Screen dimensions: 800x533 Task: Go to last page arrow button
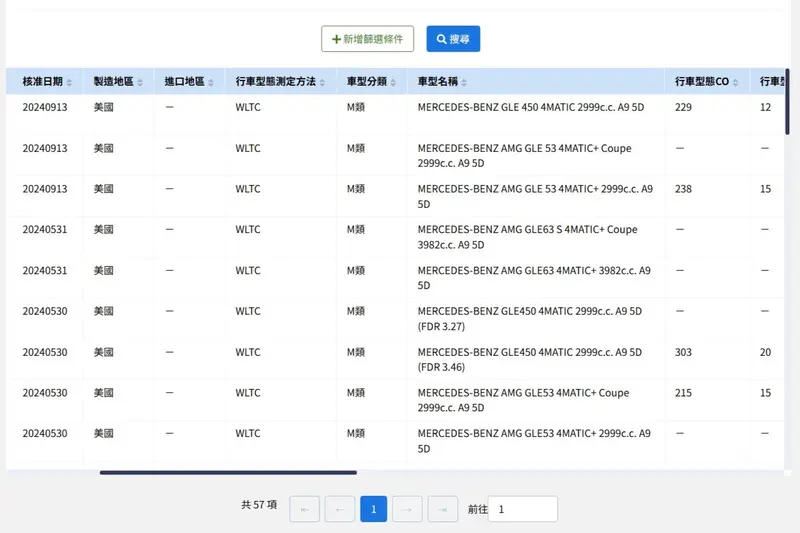coord(442,509)
